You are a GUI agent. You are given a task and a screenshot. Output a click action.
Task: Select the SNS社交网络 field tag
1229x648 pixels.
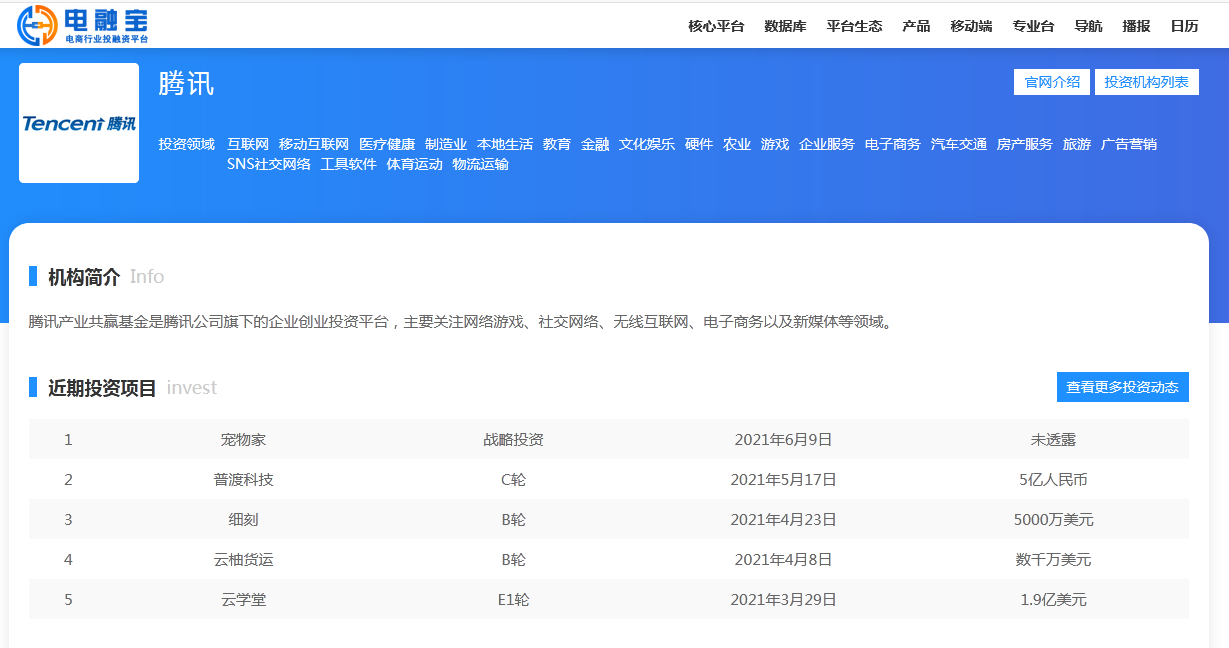(269, 164)
